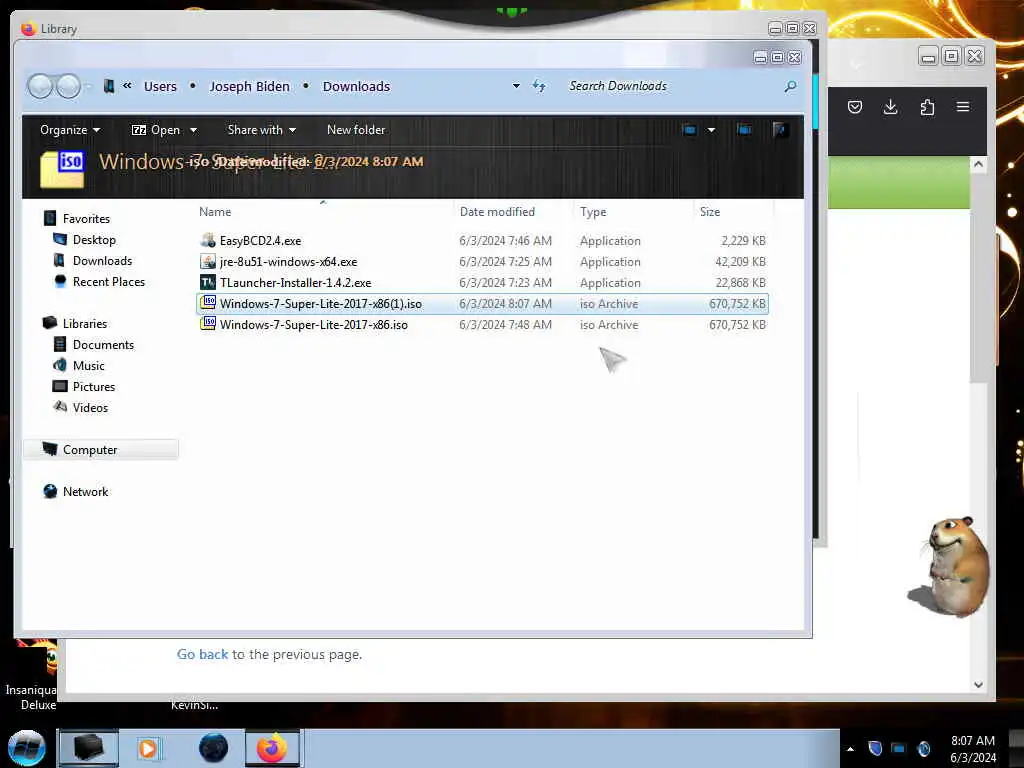Screen dimensions: 1024x768
Task: Click the Back navigation button in Explorer
Action: point(40,86)
